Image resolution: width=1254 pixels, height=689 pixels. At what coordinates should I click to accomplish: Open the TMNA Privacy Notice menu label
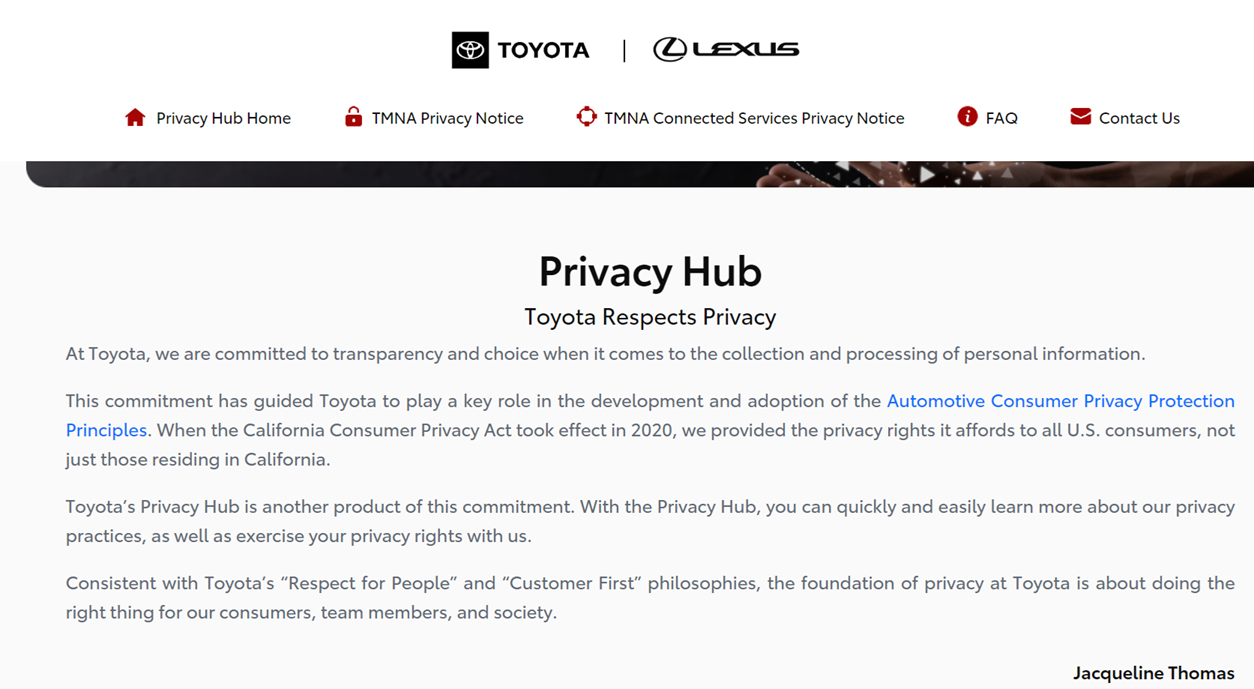[x=448, y=118]
